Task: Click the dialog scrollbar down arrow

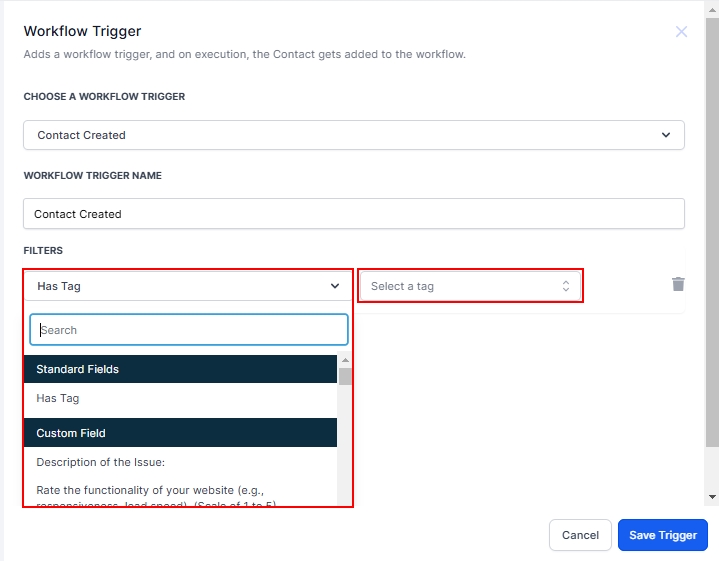Action: 711,496
